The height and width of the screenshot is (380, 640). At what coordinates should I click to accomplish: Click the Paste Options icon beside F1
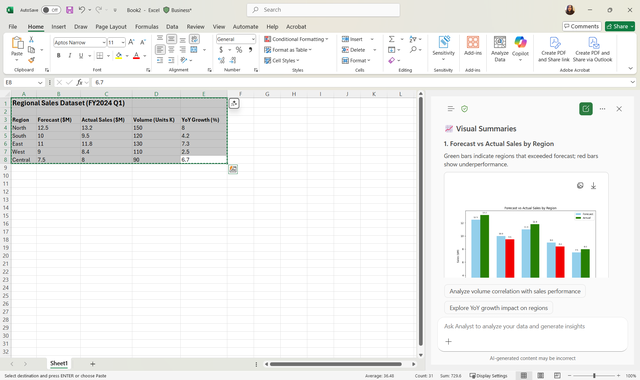pos(234,103)
